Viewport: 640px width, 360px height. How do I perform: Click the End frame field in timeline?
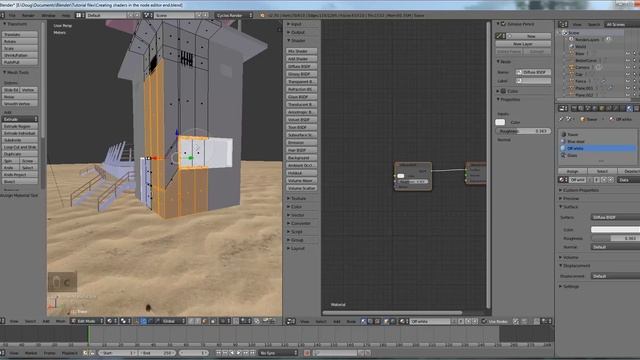click(x=156, y=353)
